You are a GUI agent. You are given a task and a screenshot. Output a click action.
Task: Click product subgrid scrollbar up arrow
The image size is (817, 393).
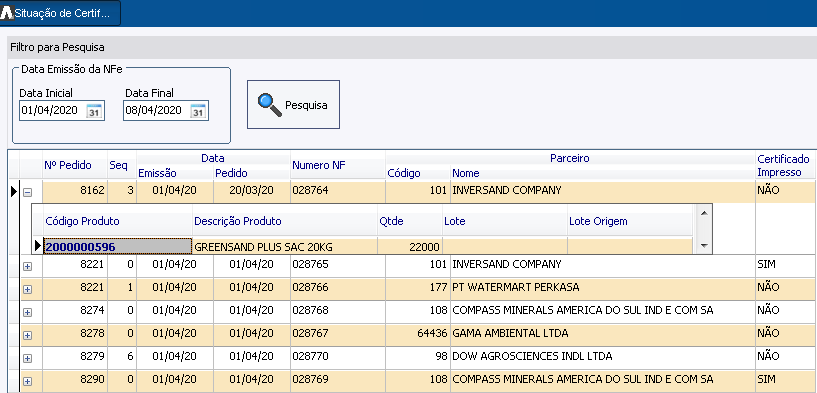(x=704, y=213)
